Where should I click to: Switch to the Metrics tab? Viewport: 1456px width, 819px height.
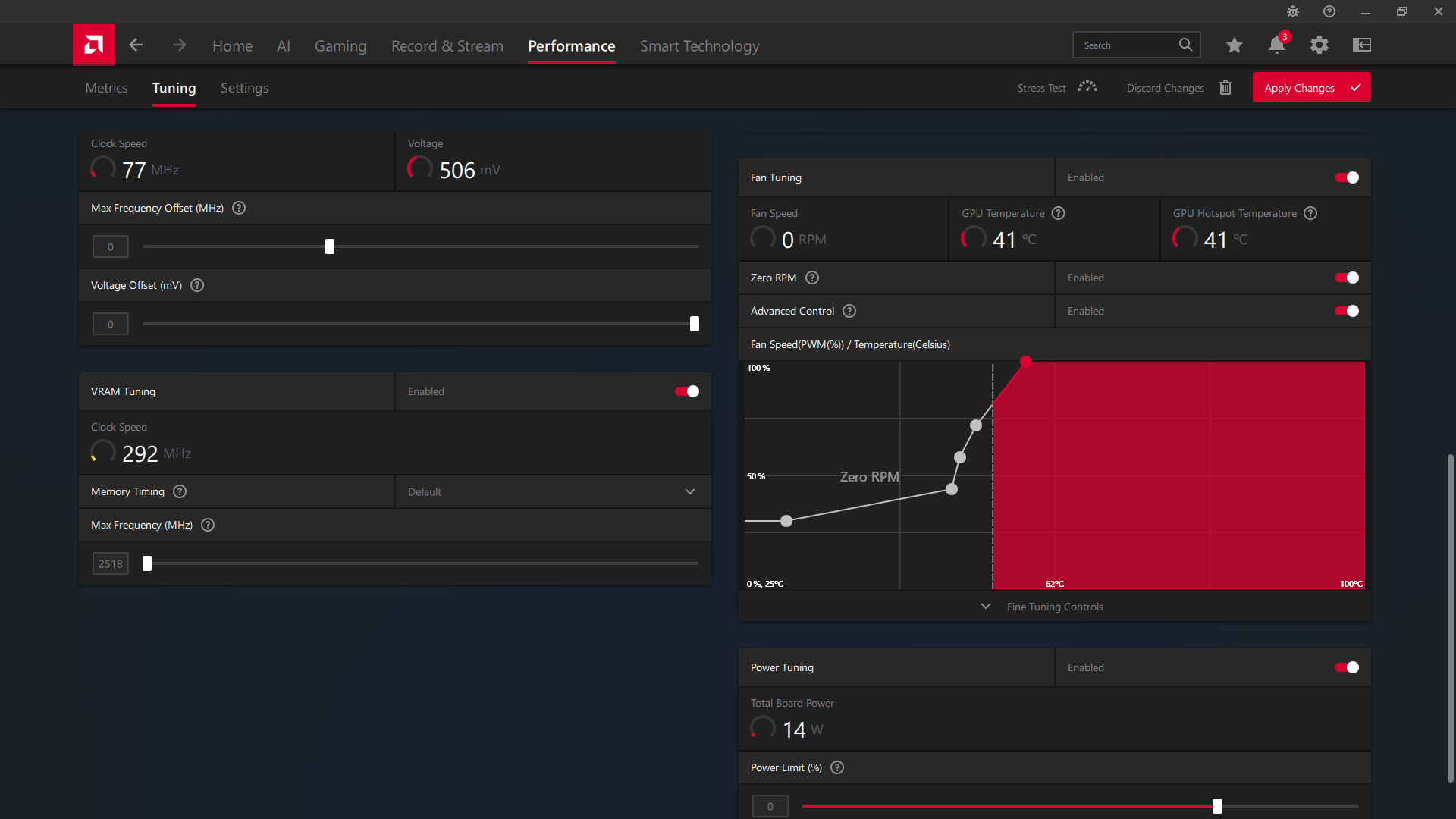coord(106,88)
